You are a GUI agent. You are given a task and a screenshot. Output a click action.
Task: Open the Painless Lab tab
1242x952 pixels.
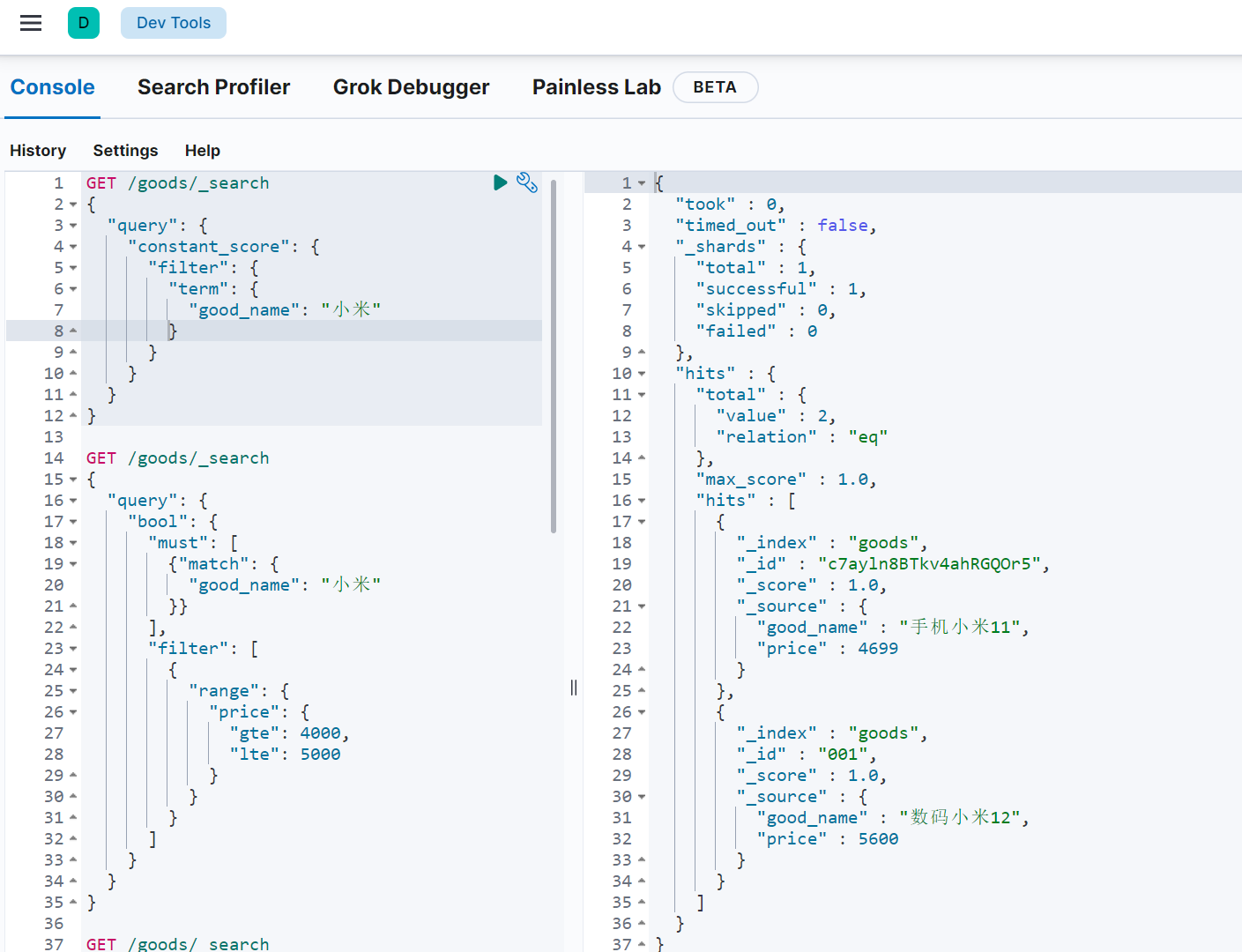pyautogui.click(x=596, y=87)
